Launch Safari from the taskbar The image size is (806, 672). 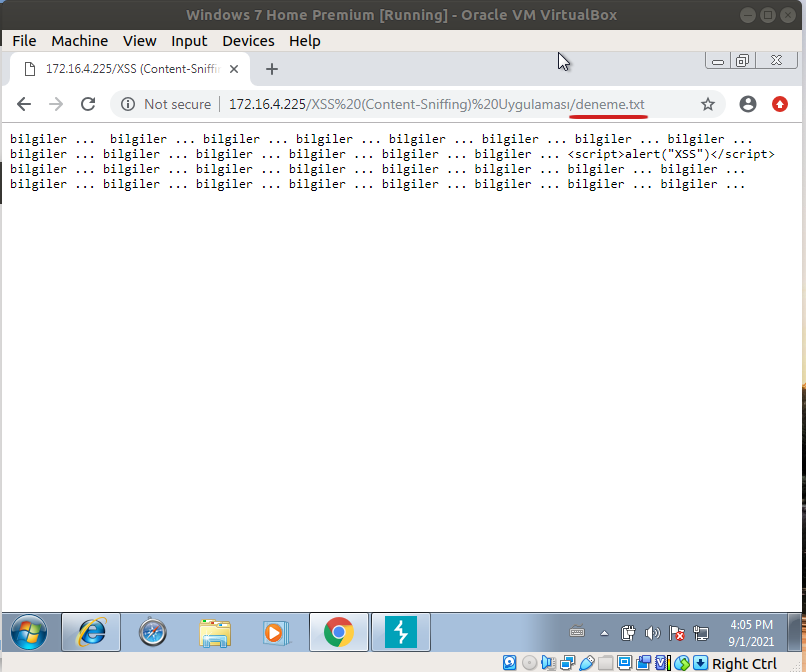click(153, 632)
